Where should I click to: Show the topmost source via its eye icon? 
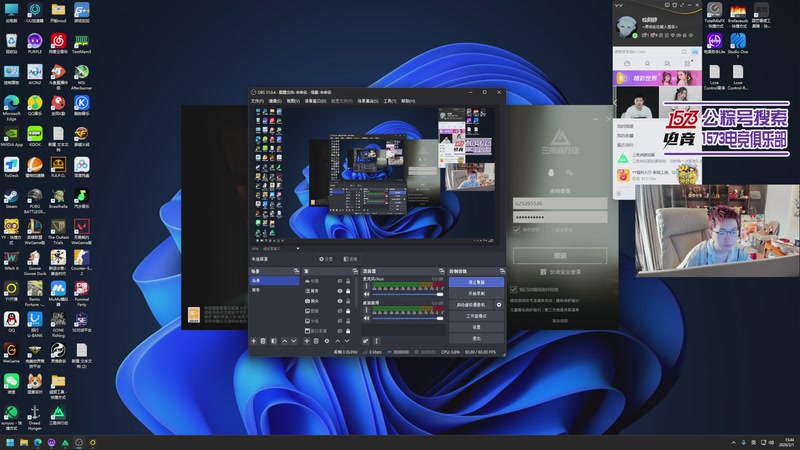[x=340, y=281]
